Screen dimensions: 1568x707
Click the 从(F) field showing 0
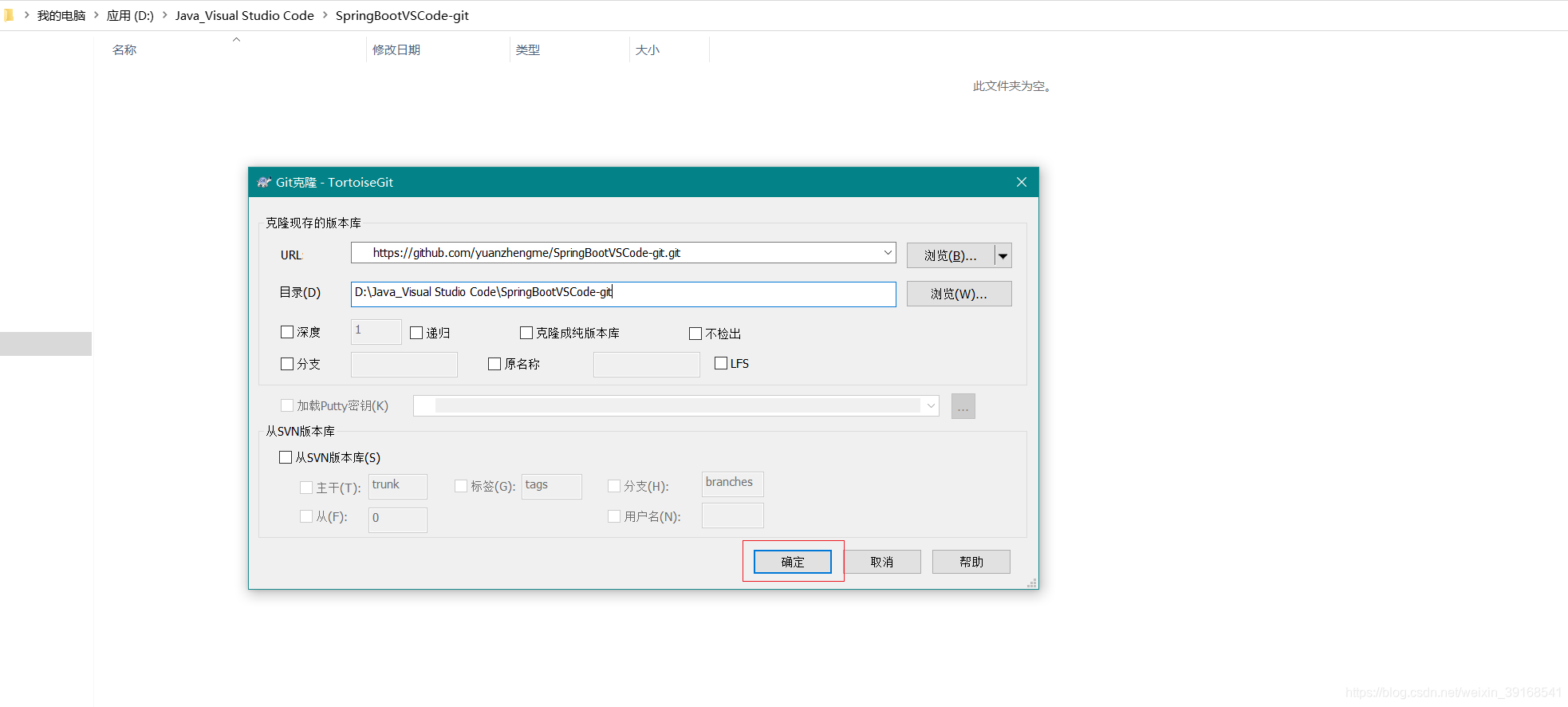[x=398, y=519]
